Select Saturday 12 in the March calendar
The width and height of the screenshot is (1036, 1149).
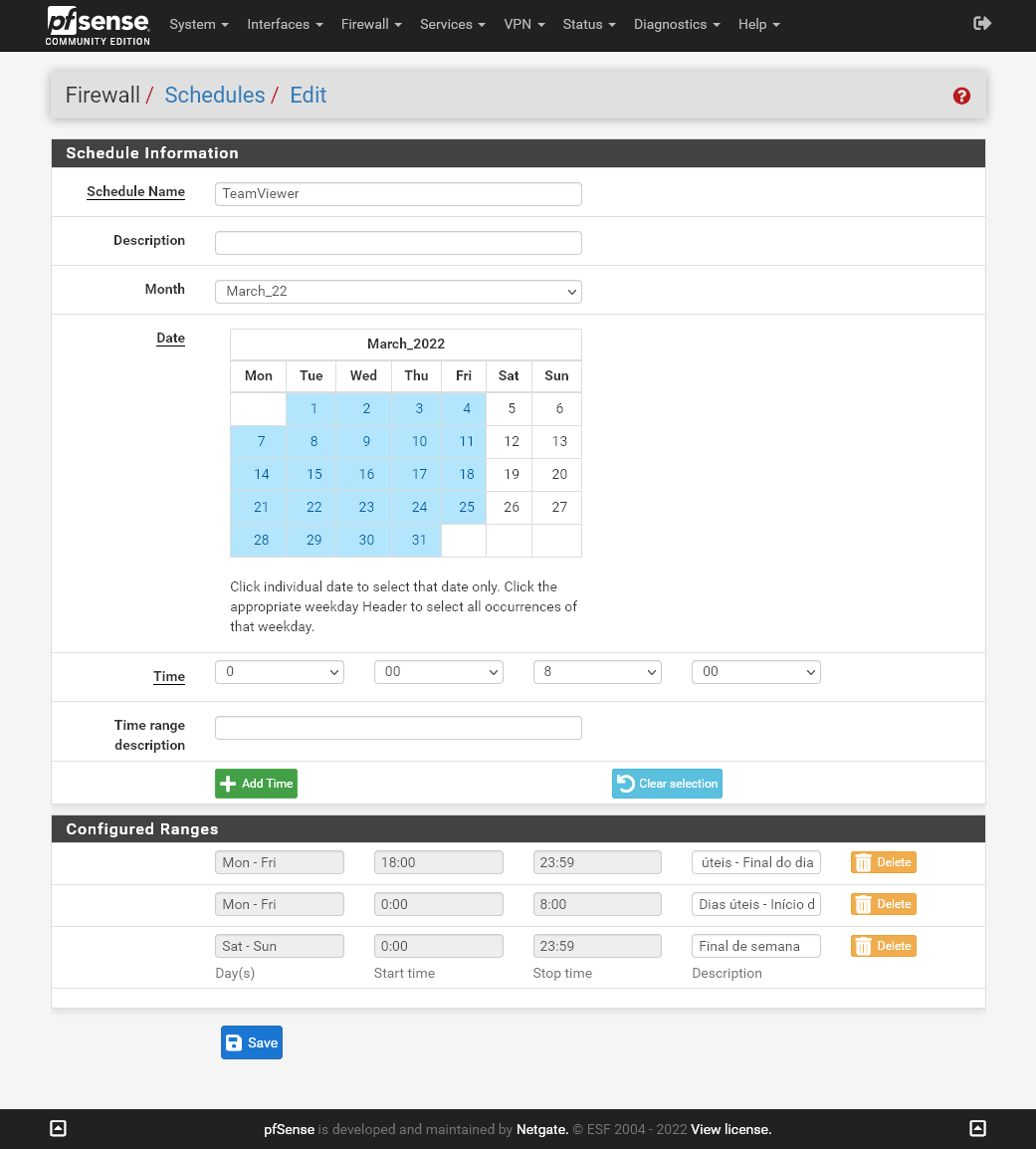(511, 442)
